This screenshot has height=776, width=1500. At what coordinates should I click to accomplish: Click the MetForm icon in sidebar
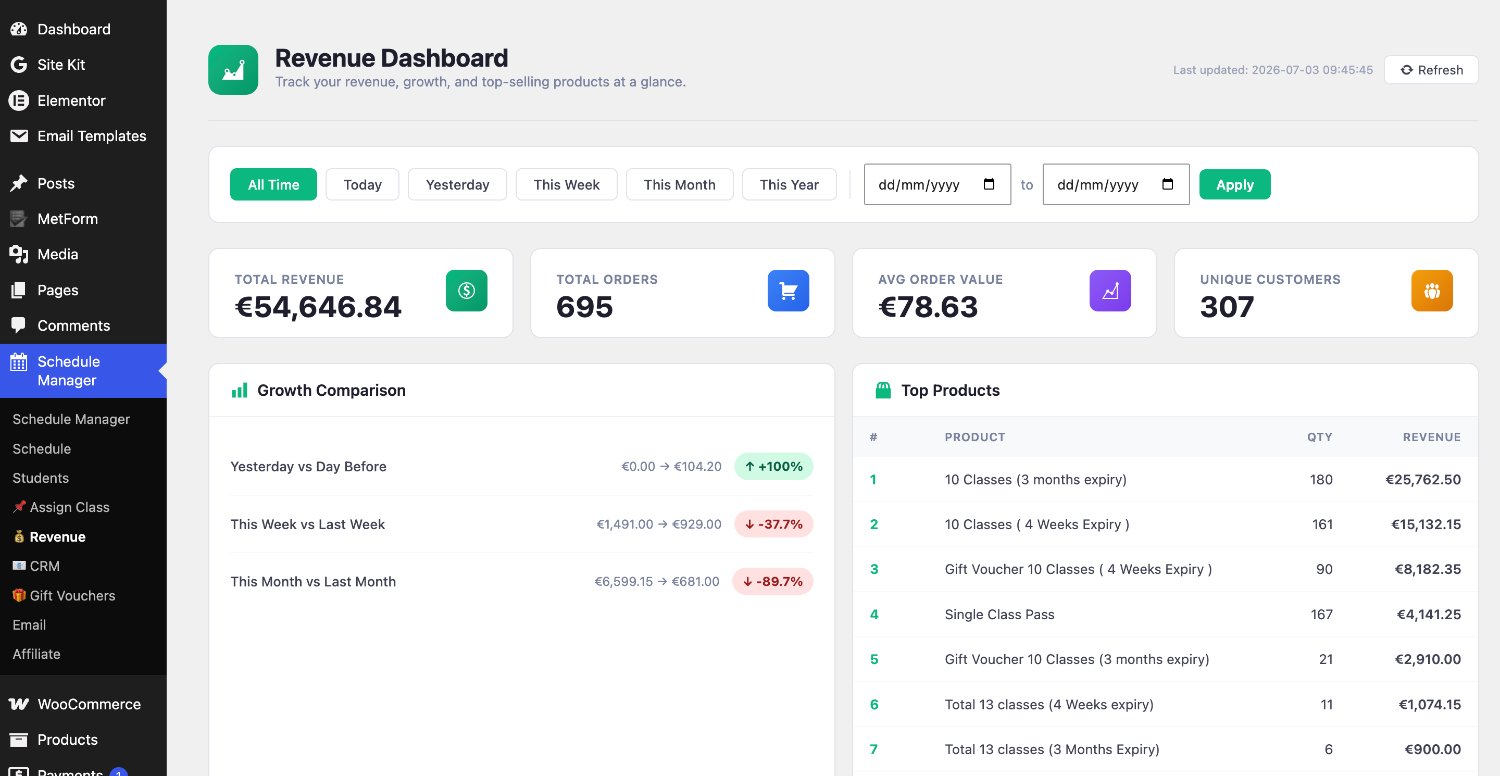(x=18, y=218)
